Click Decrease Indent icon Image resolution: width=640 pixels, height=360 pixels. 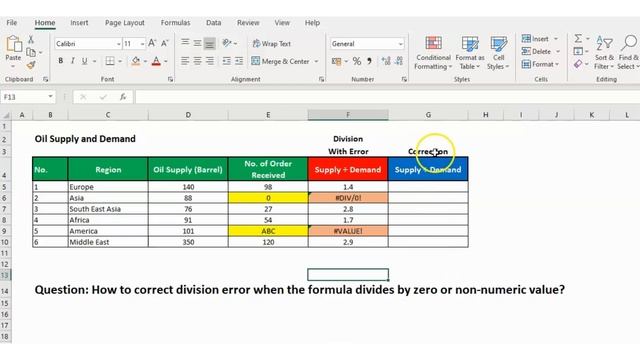pyautogui.click(x=227, y=61)
